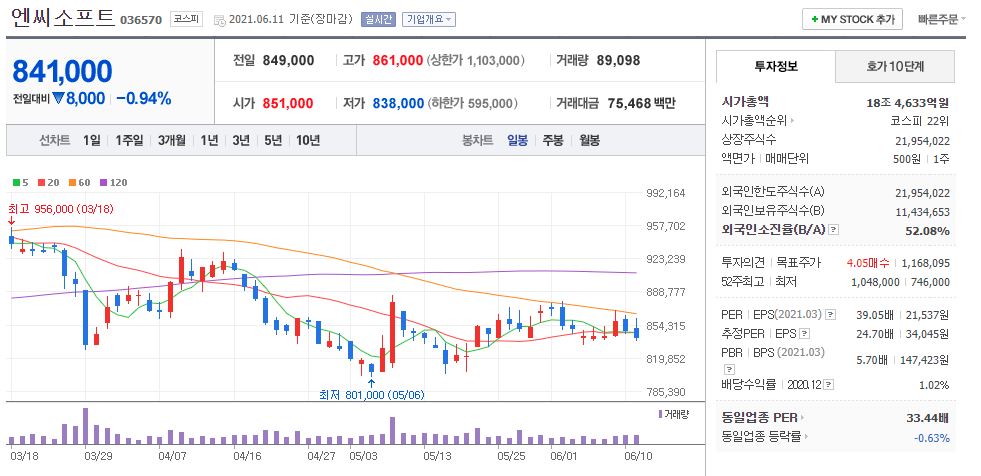Switch to the 투자정보 tab
This screenshot has width=981, height=476.
(x=776, y=66)
